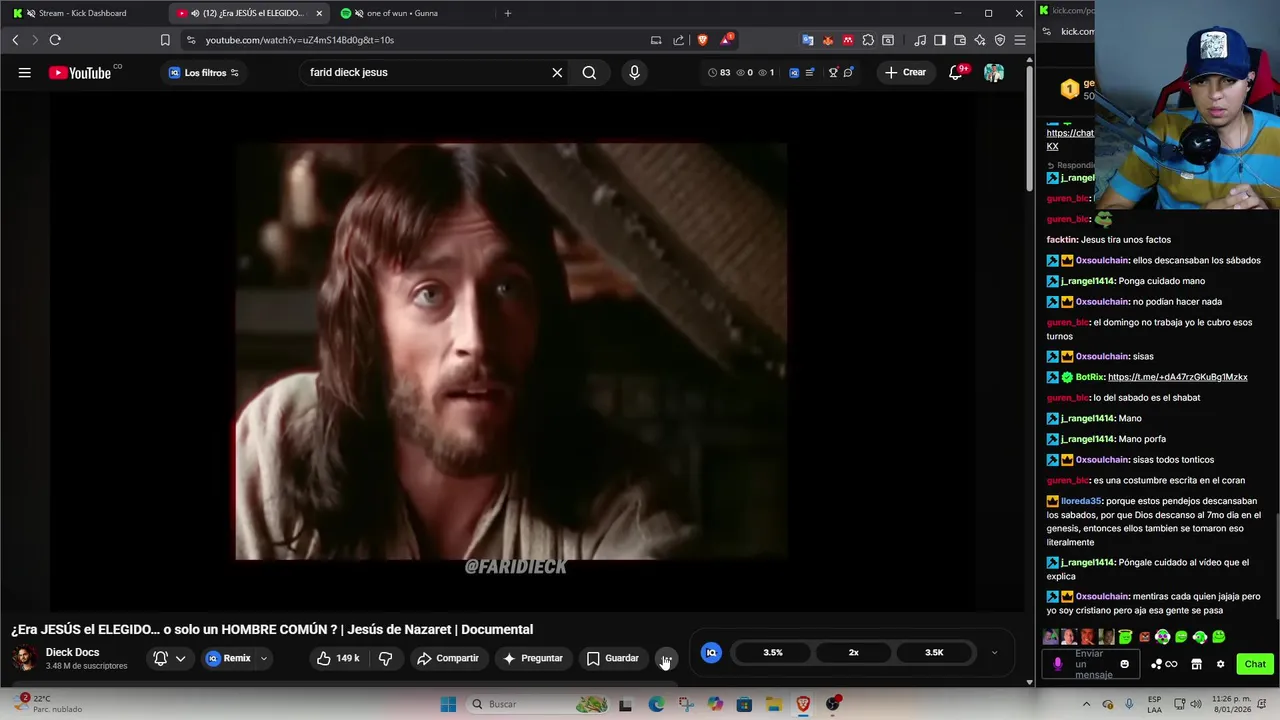Open more actions beside Guardar

click(x=666, y=658)
